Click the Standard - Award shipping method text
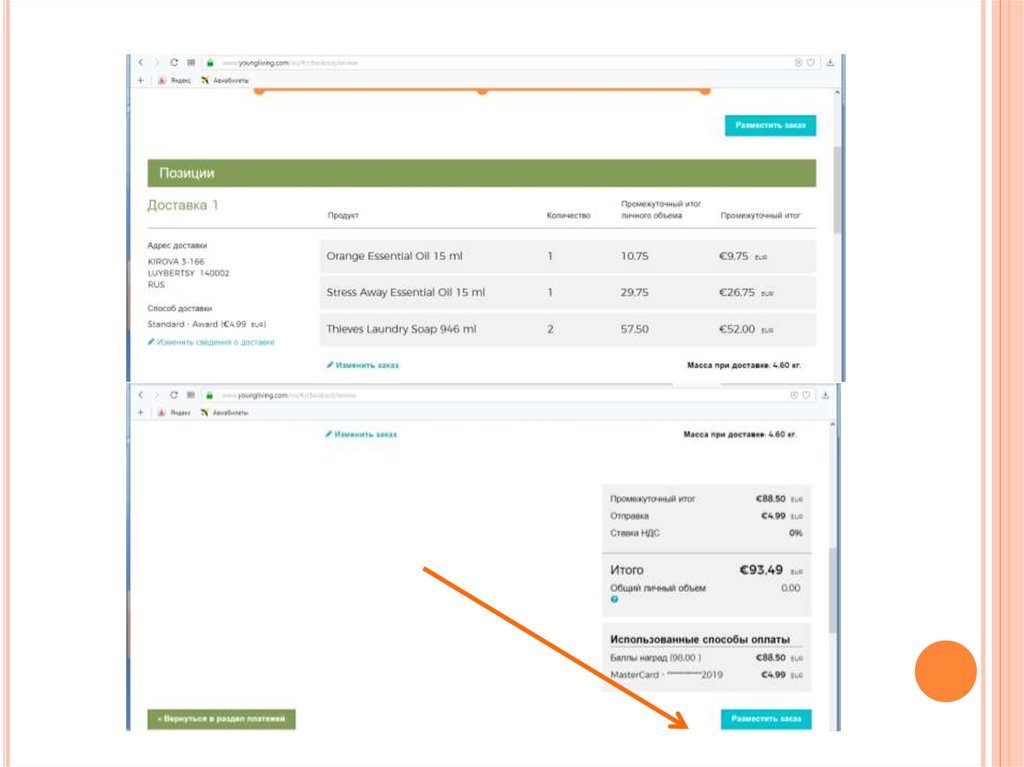Viewport: 1024px width, 767px height. click(207, 324)
